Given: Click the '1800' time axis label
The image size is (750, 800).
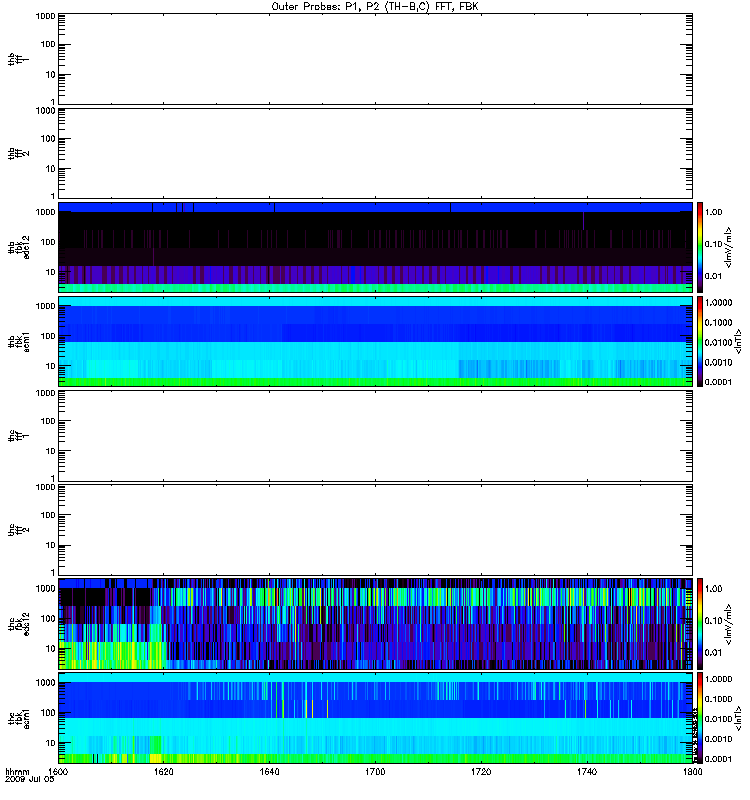Looking at the screenshot, I should coord(692,772).
